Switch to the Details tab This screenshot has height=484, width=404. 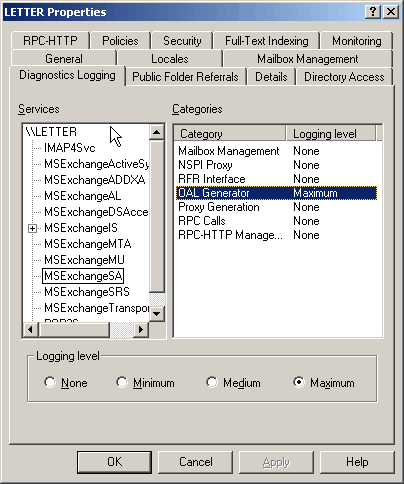point(271,77)
